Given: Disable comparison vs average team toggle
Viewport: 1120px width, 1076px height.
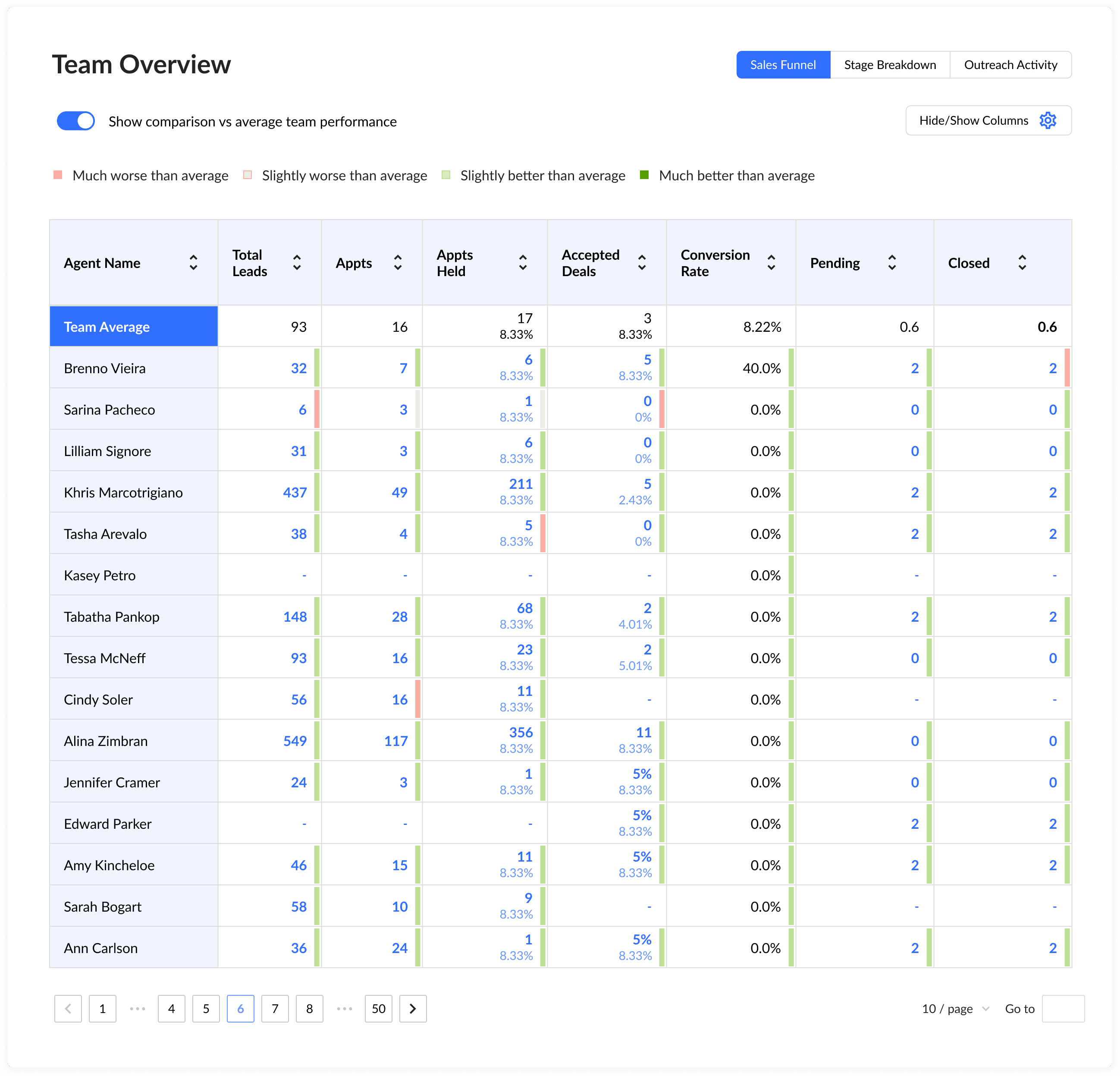Looking at the screenshot, I should click(76, 121).
